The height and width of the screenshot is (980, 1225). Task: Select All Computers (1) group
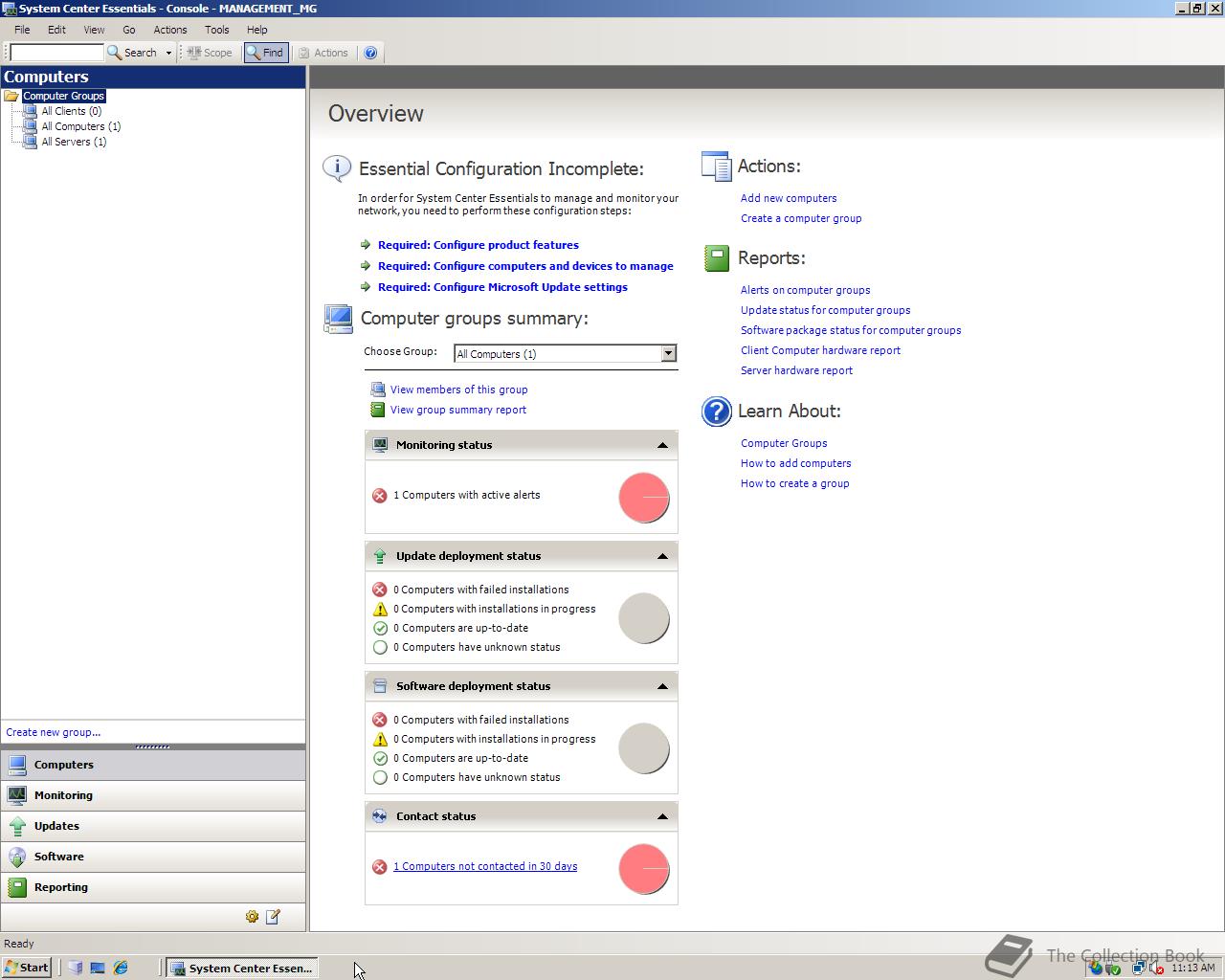[81, 126]
